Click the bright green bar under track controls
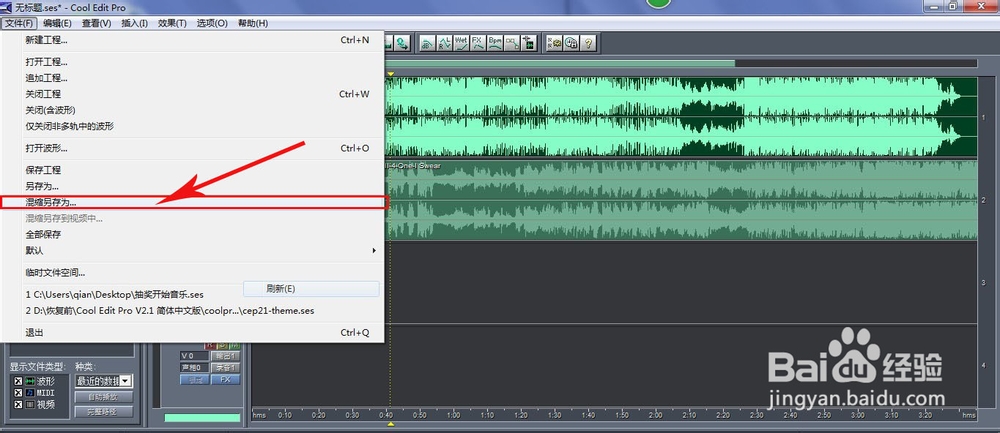This screenshot has width=1000, height=433. [x=202, y=418]
